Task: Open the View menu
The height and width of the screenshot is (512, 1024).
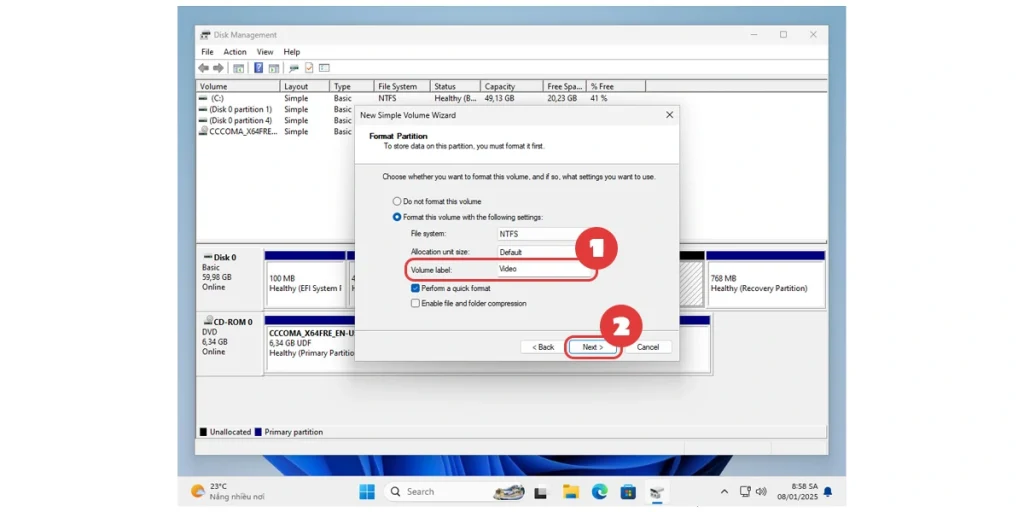Action: (x=265, y=52)
